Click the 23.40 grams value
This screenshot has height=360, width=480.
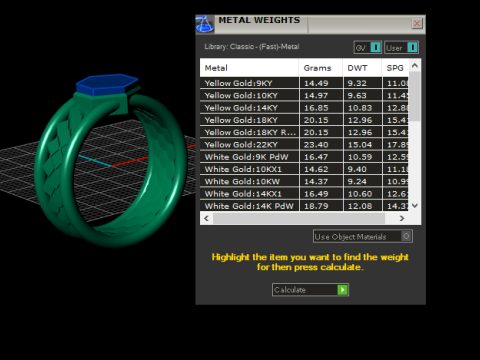pos(316,145)
